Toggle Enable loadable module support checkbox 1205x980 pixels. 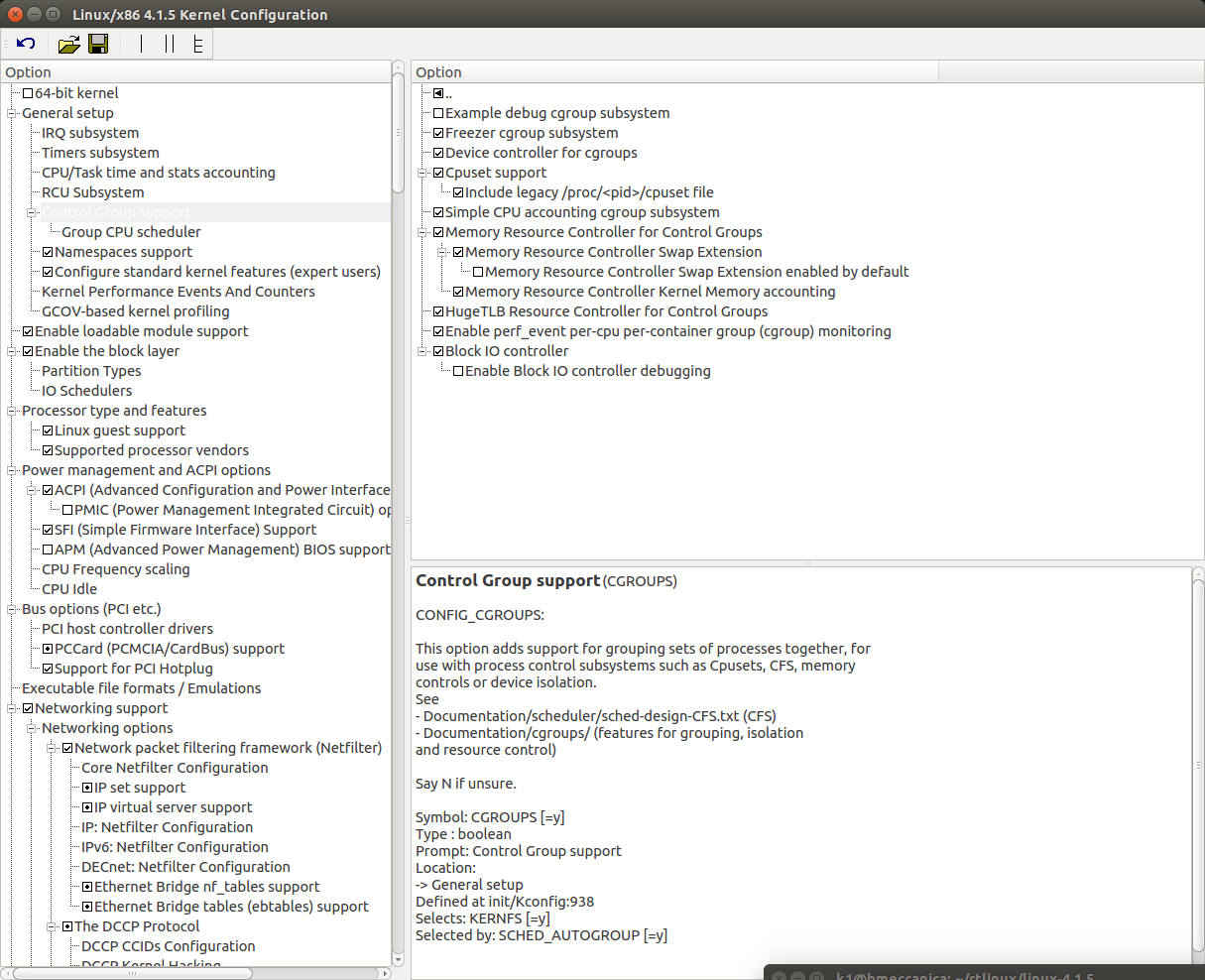click(x=28, y=331)
